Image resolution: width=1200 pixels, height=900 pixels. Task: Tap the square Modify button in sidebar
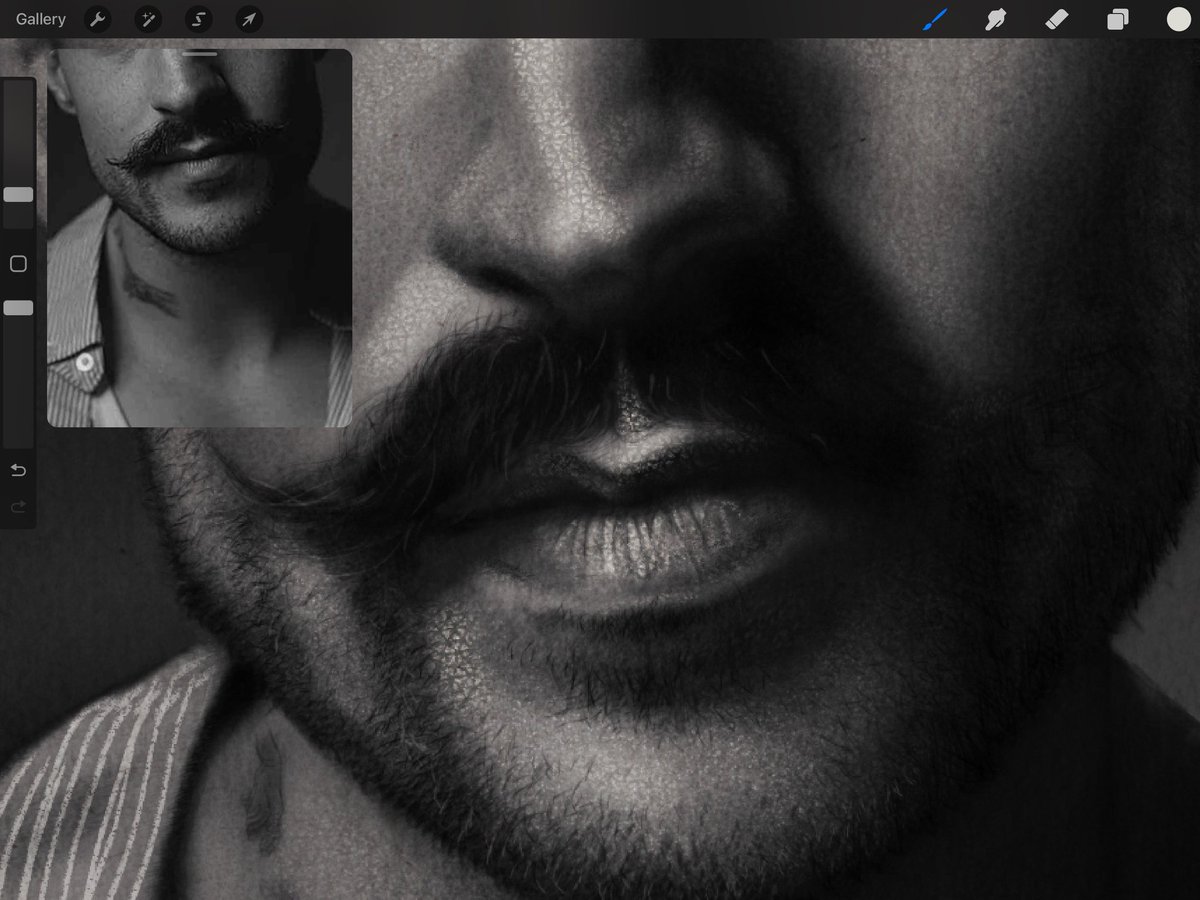[18, 264]
